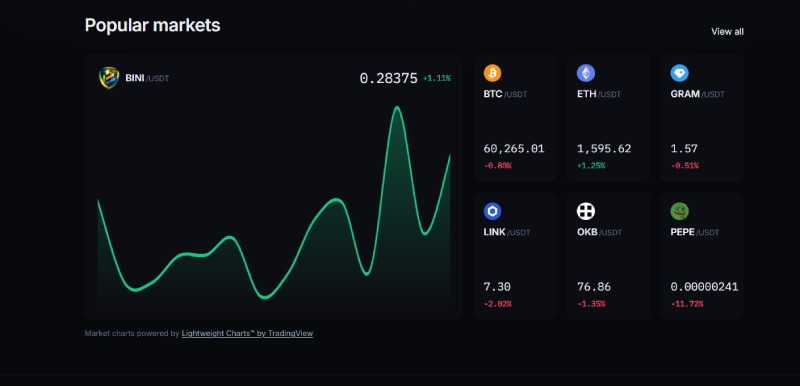Click the PEPE frog logo icon
Viewport: 800px width, 386px height.
(680, 211)
